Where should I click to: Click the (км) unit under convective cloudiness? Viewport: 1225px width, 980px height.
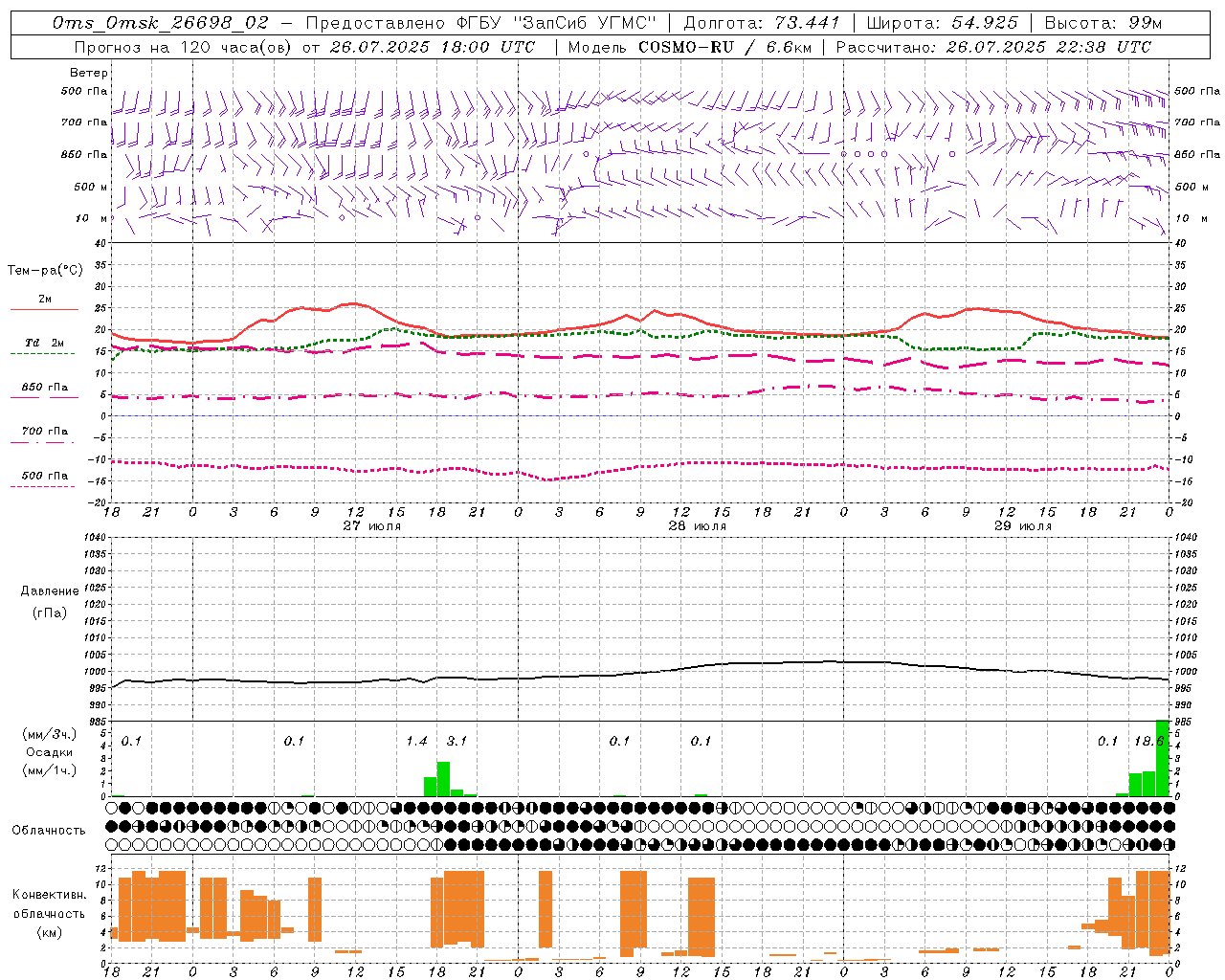[x=50, y=932]
